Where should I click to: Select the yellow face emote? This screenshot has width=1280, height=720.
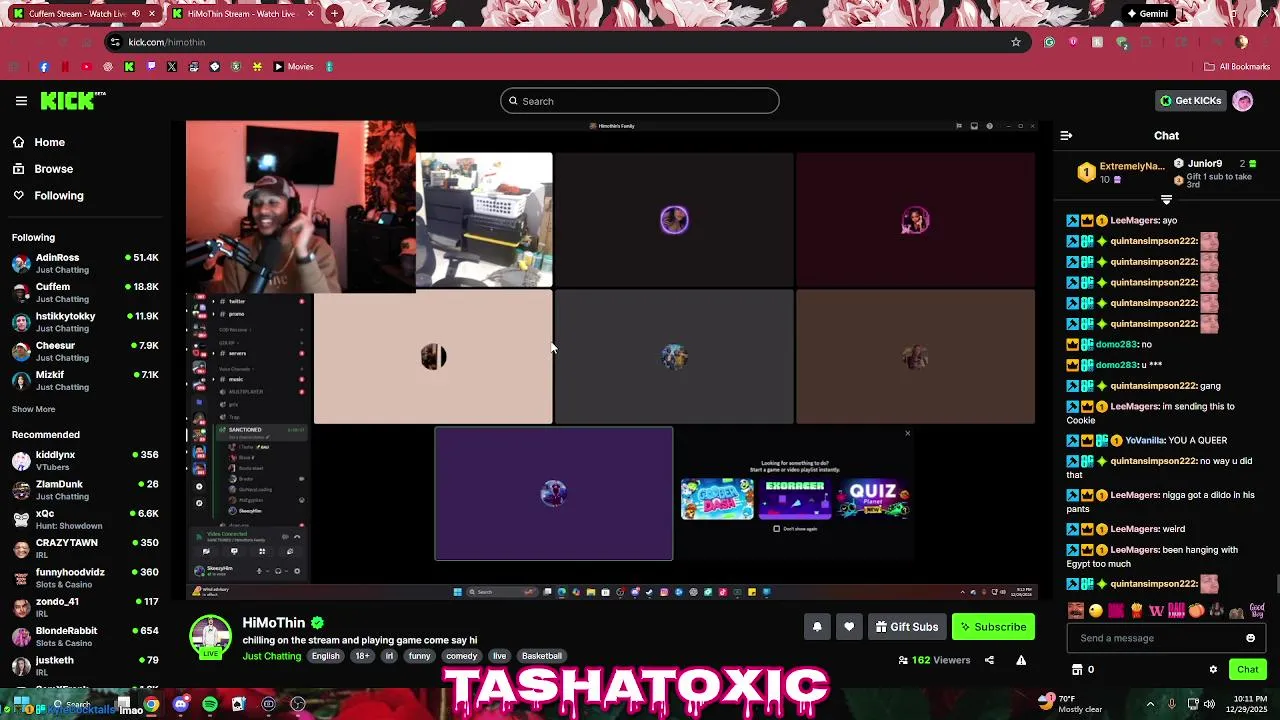tap(1096, 611)
